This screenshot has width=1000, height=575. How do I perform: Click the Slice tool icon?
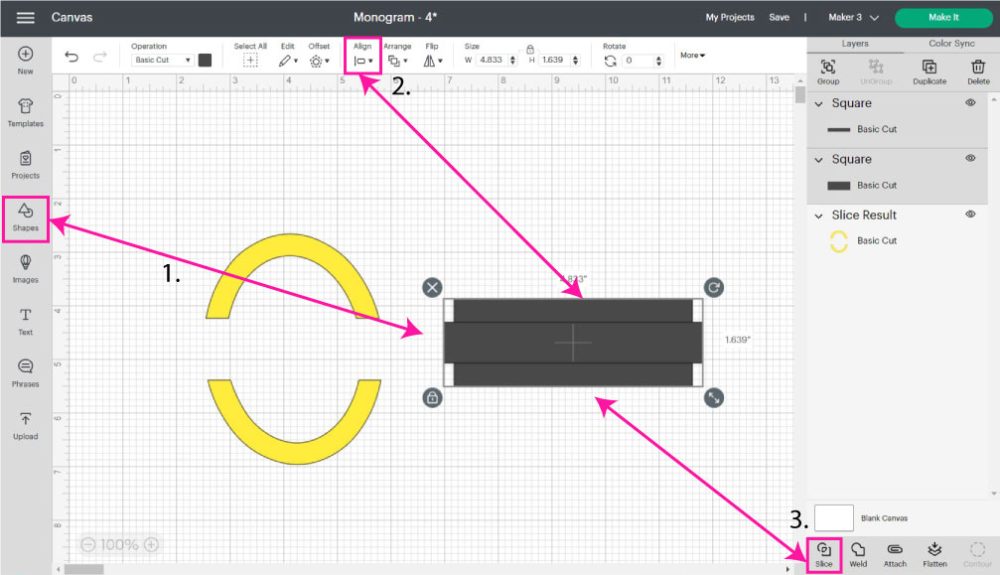click(x=823, y=552)
